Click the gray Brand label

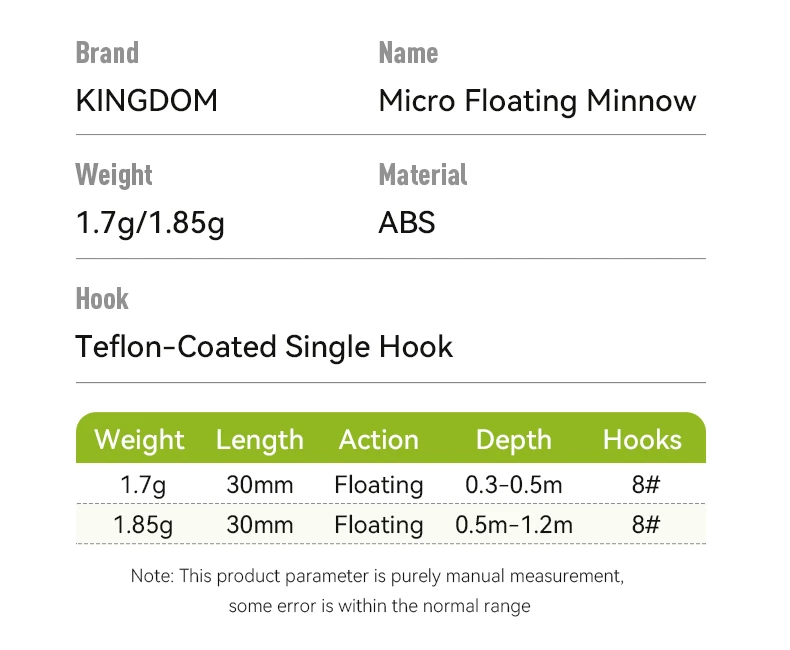tap(107, 53)
